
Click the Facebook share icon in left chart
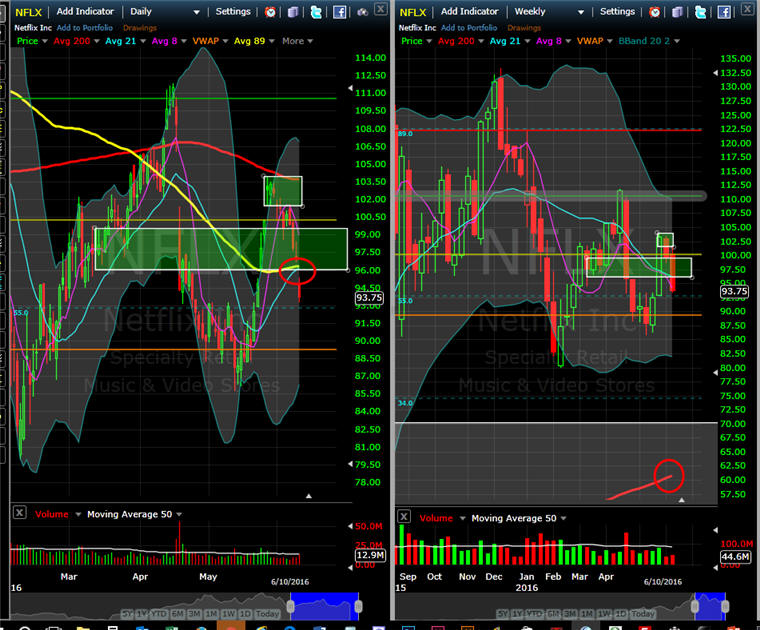(340, 12)
